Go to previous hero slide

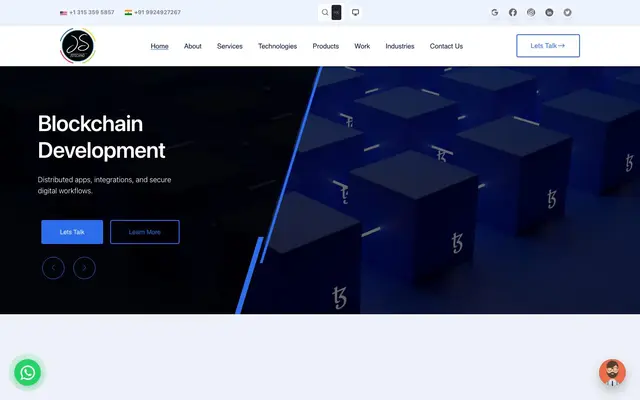pos(53,268)
